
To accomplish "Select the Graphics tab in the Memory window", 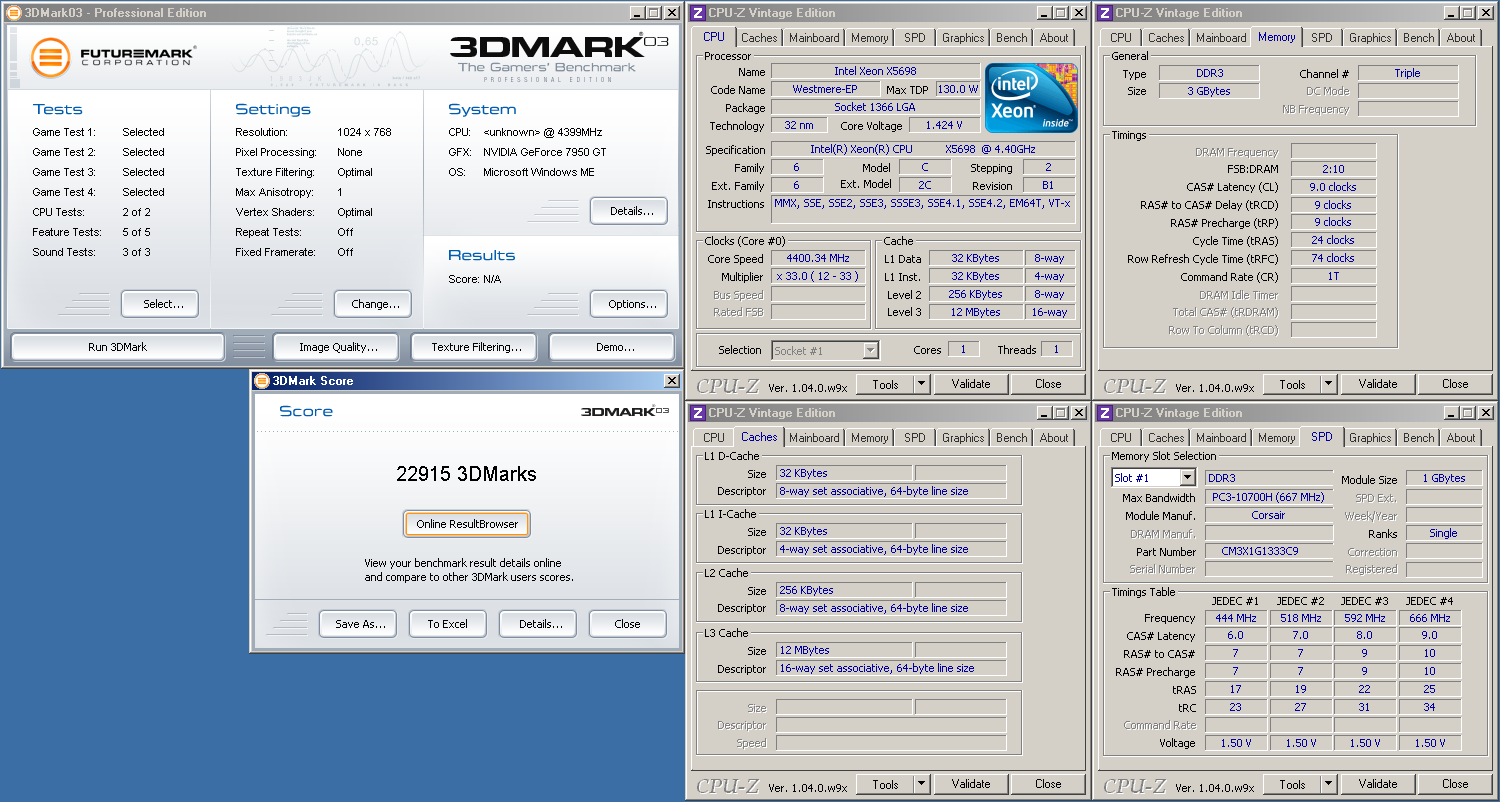I will click(x=1369, y=38).
